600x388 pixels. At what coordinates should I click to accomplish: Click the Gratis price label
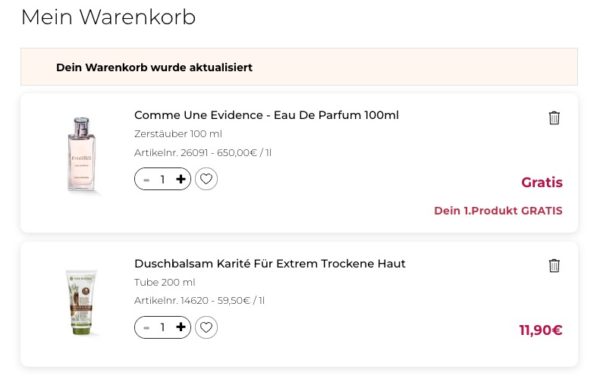pyautogui.click(x=542, y=182)
